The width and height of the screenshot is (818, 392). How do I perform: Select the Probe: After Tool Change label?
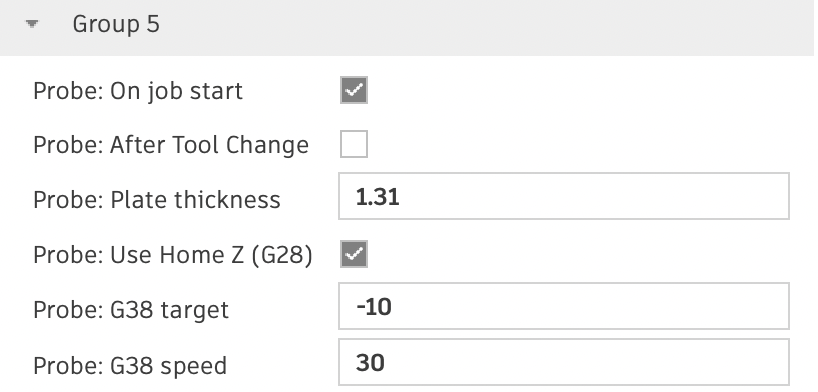coord(171,145)
